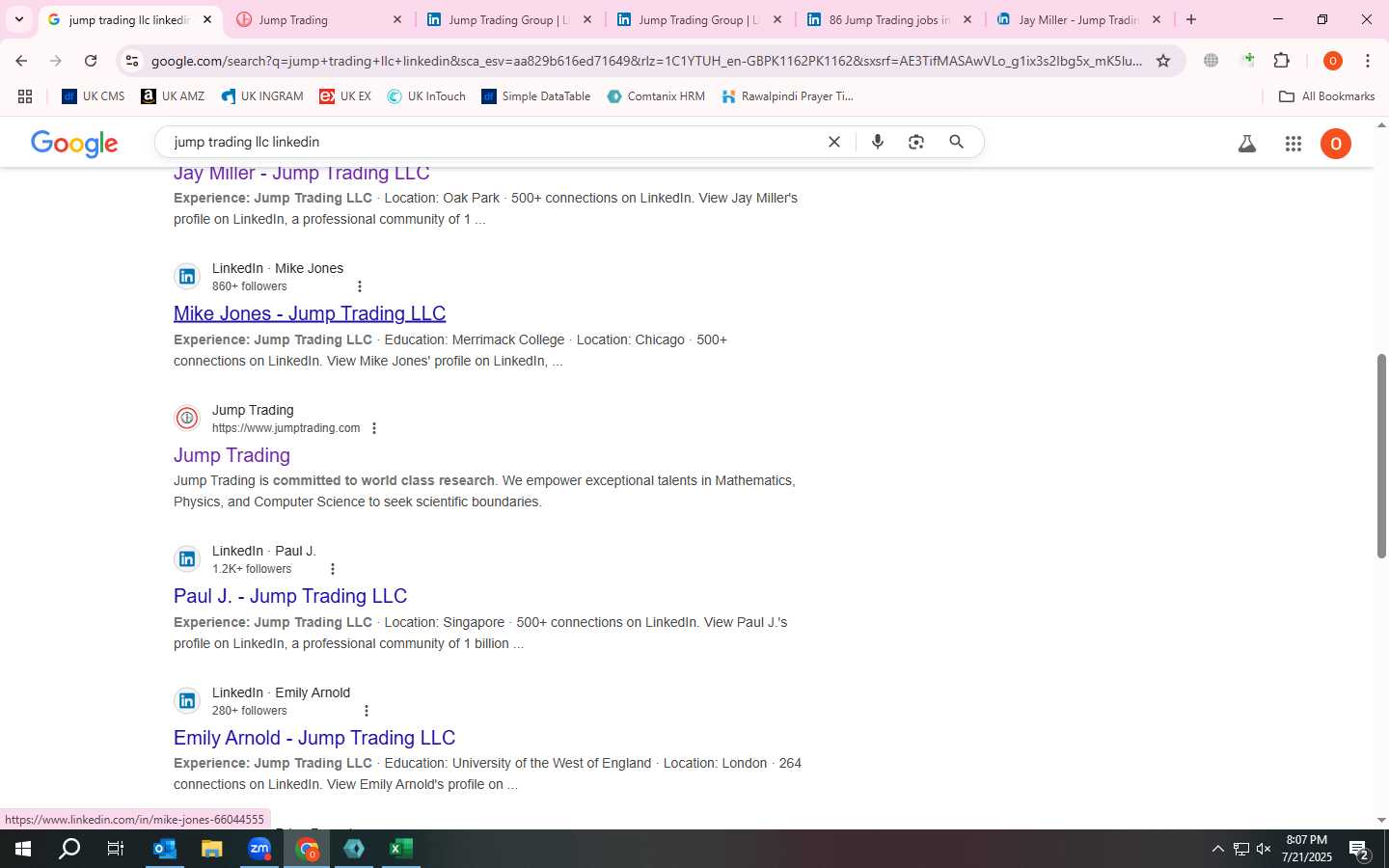Switch to 86 Jump Trading jobs tab
Viewport: 1389px width, 868px height.
(889, 19)
